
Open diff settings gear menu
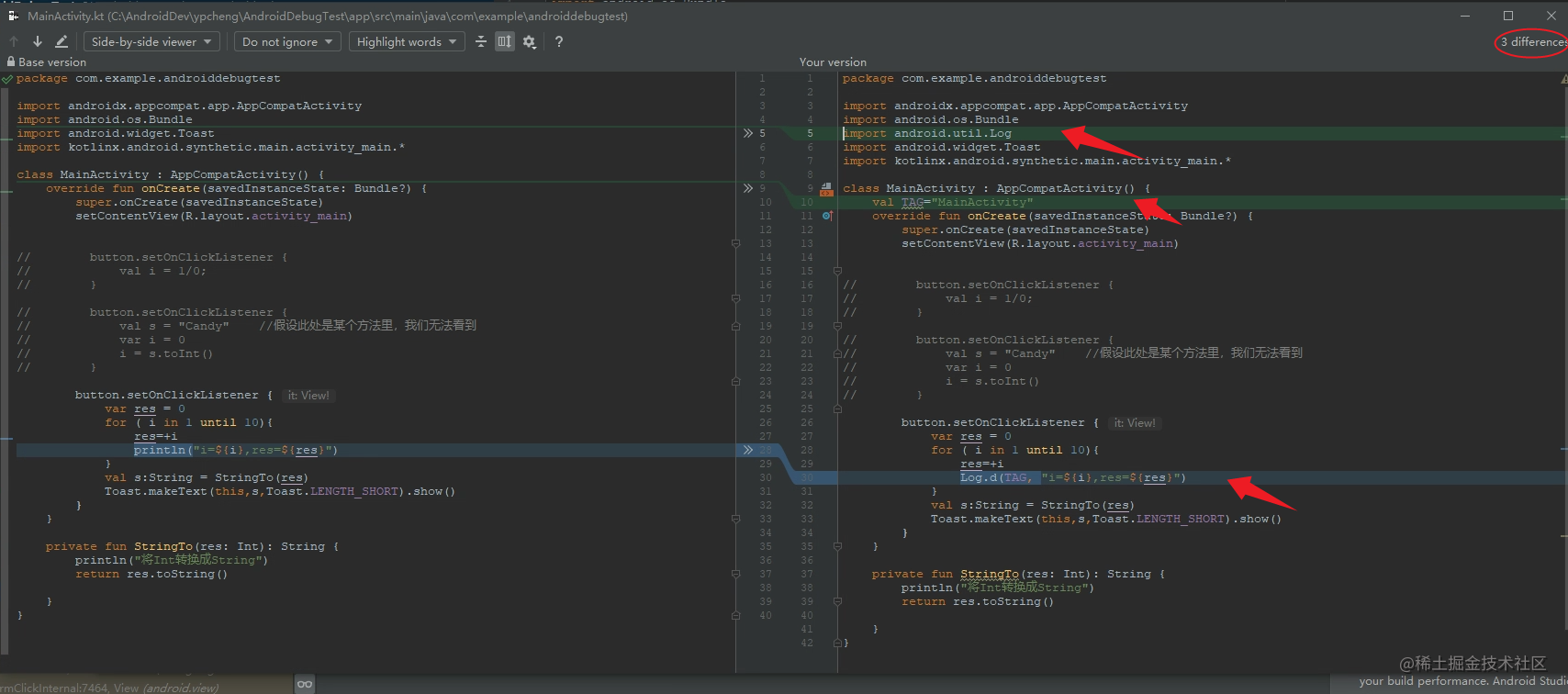530,41
